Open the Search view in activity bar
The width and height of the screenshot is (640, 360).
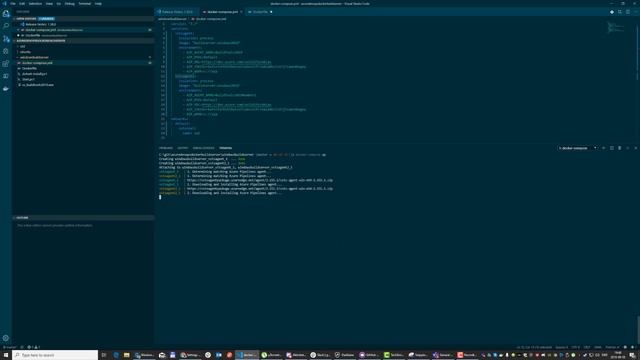tap(6, 26)
